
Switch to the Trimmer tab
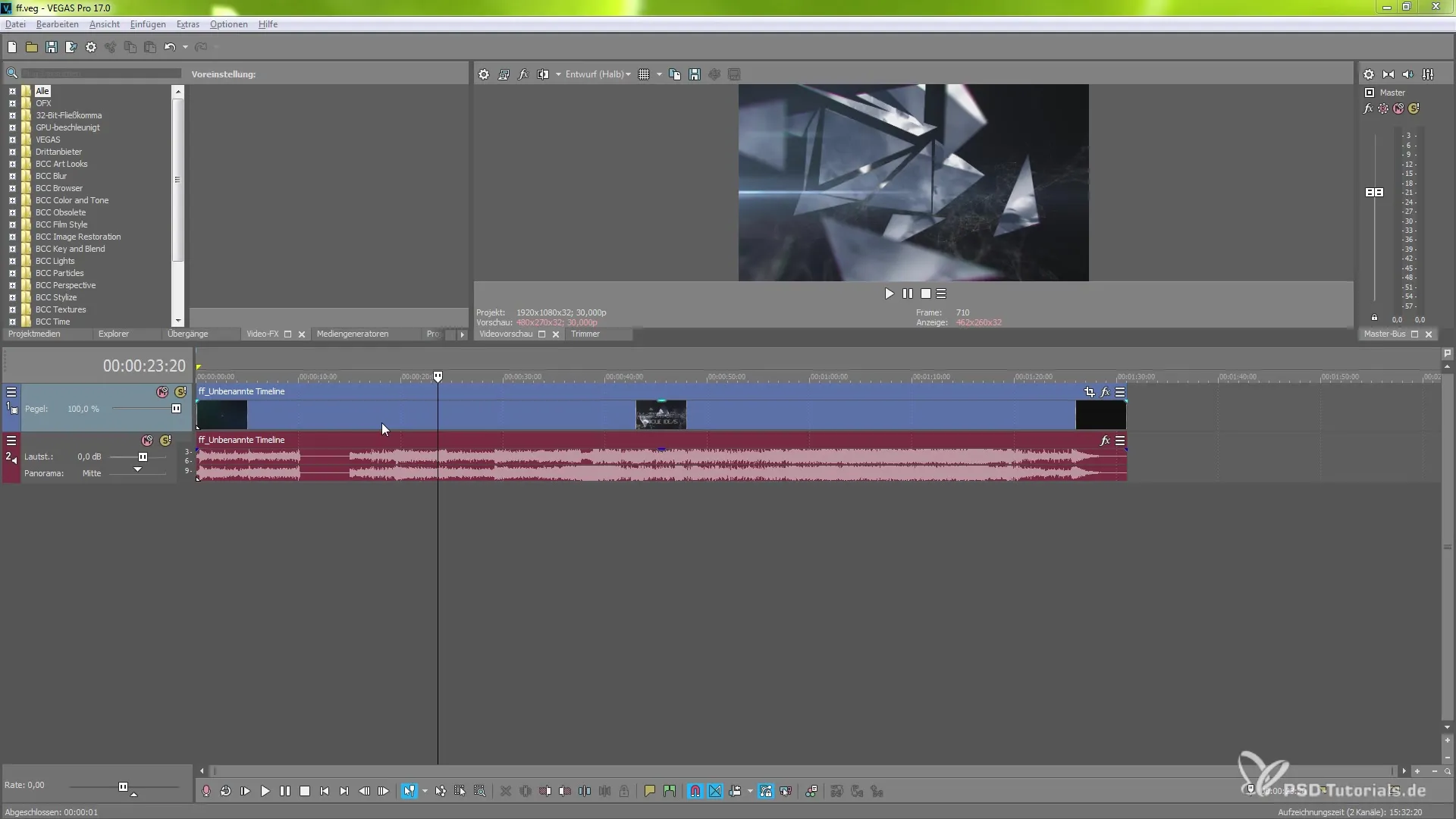pos(585,334)
